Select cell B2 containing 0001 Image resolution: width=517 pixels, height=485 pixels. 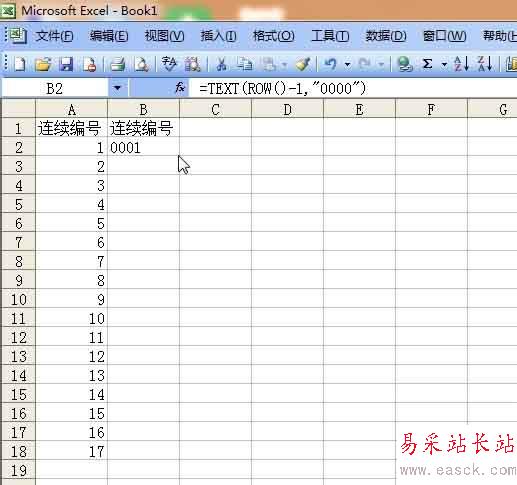(x=143, y=147)
